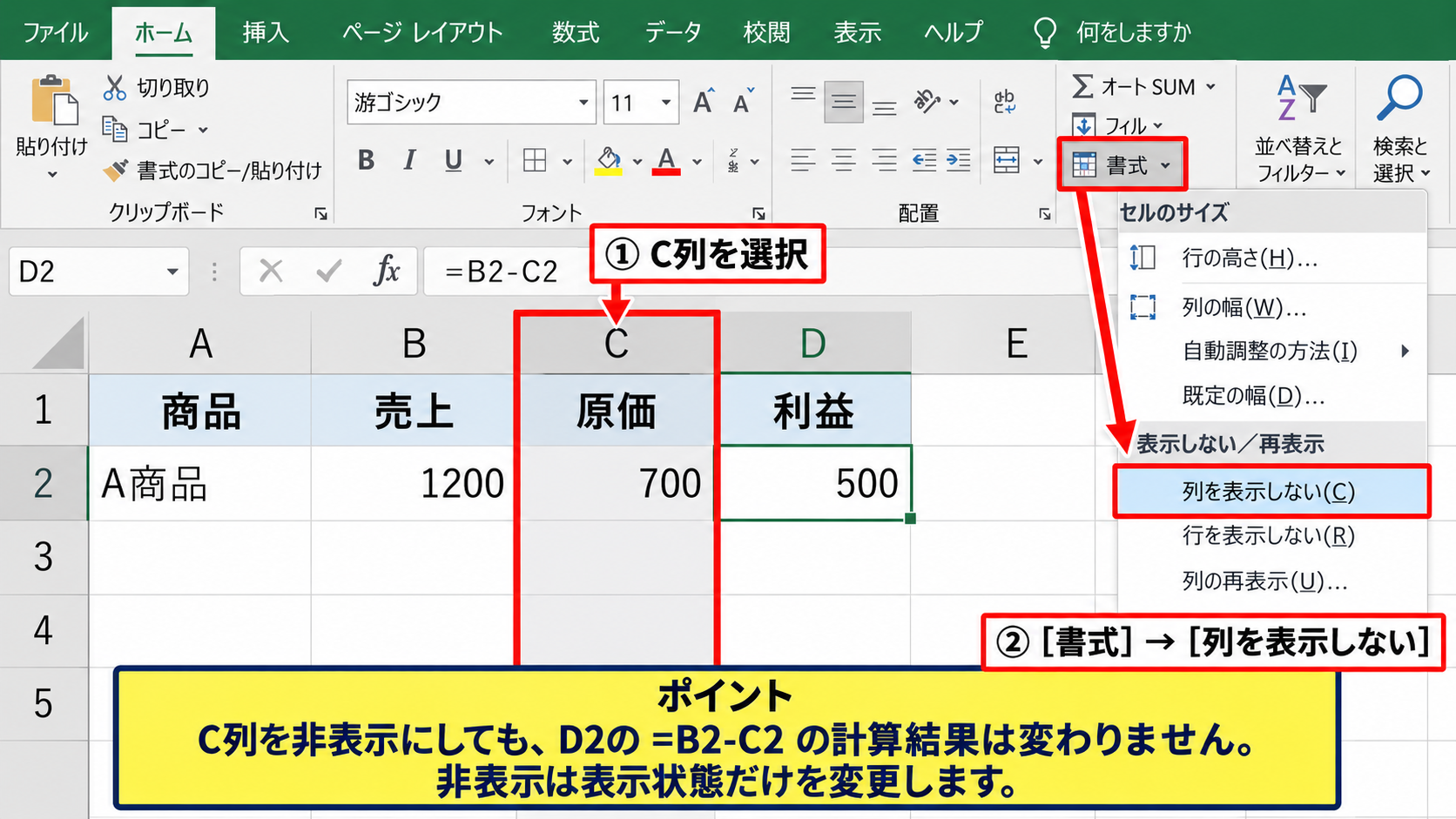
Task: Select the column C header
Action: [617, 344]
